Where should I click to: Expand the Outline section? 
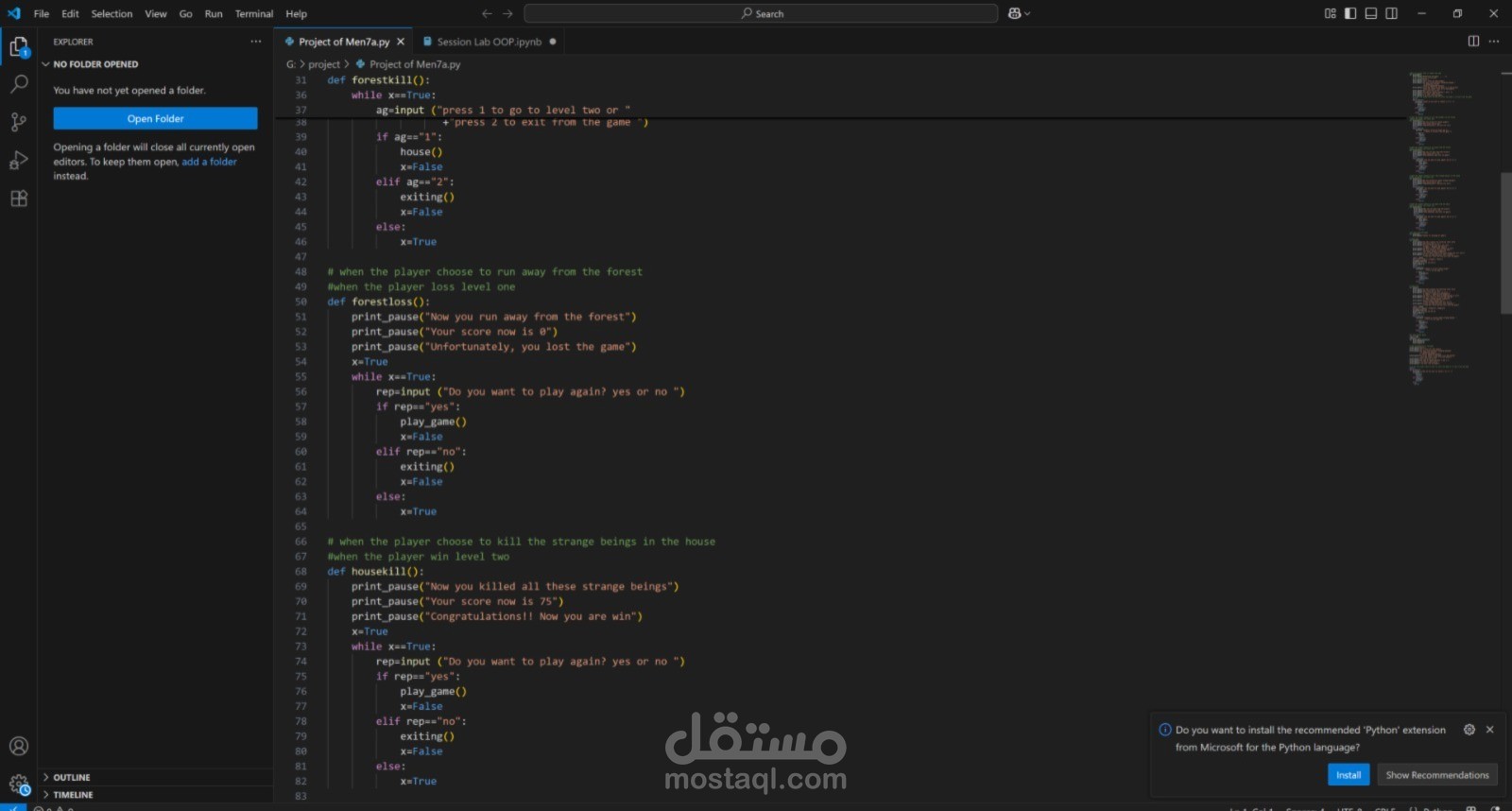pyautogui.click(x=72, y=777)
